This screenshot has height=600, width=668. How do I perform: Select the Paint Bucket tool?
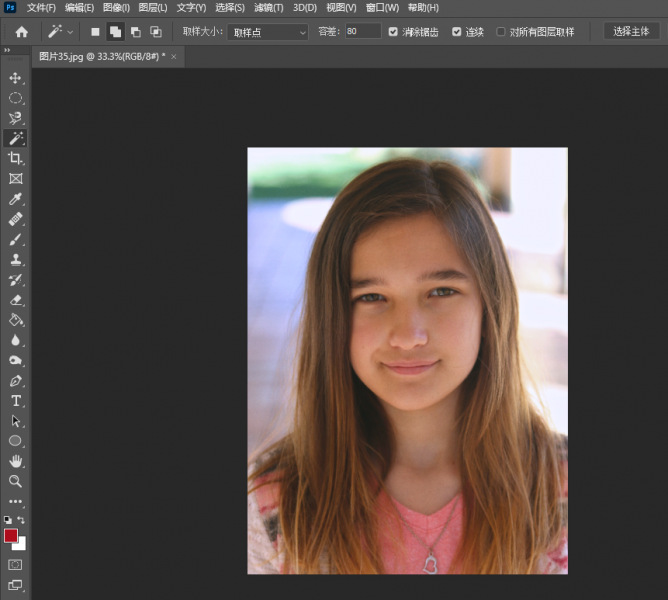(x=15, y=320)
